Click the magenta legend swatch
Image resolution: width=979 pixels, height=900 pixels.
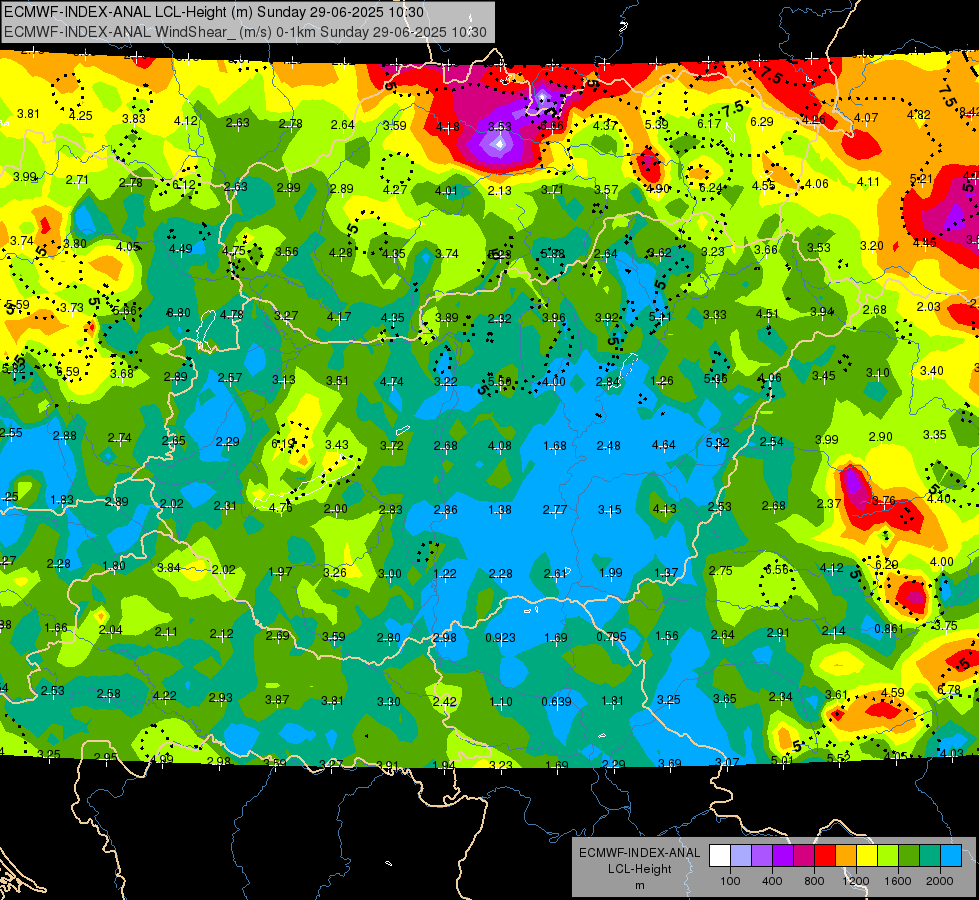804,856
